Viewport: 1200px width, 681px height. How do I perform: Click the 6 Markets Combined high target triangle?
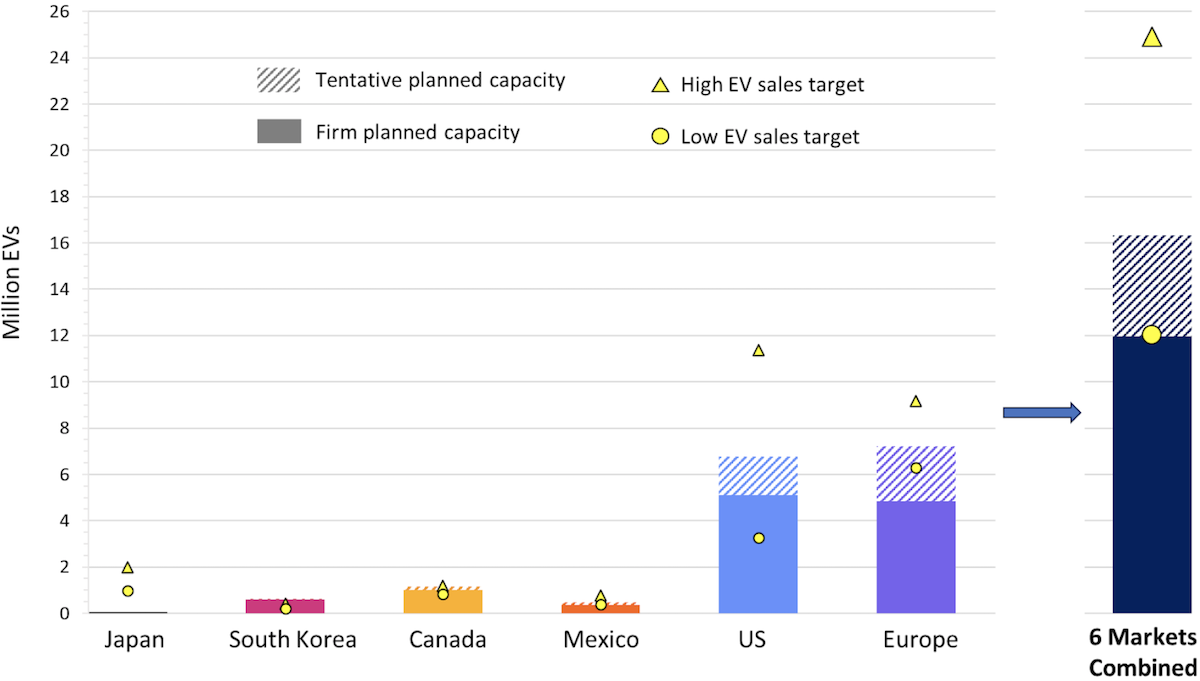(x=1151, y=38)
